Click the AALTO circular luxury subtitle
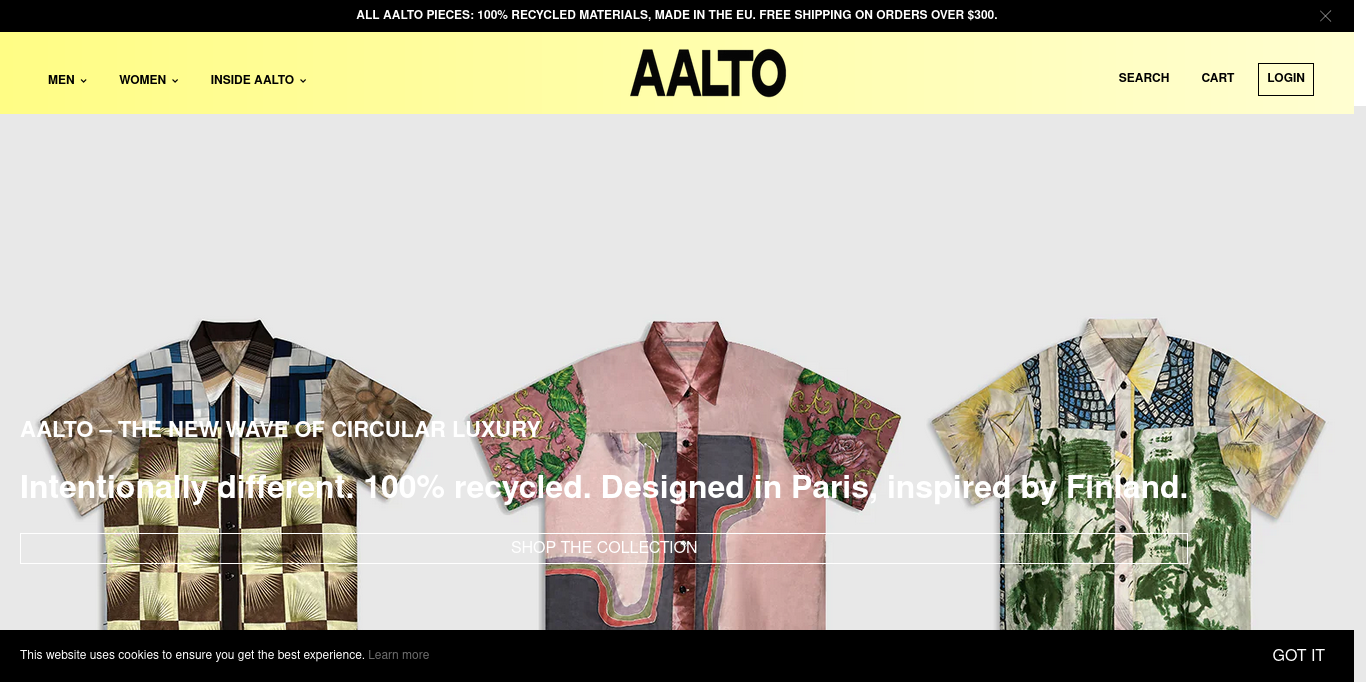The width and height of the screenshot is (1366, 682). point(280,429)
